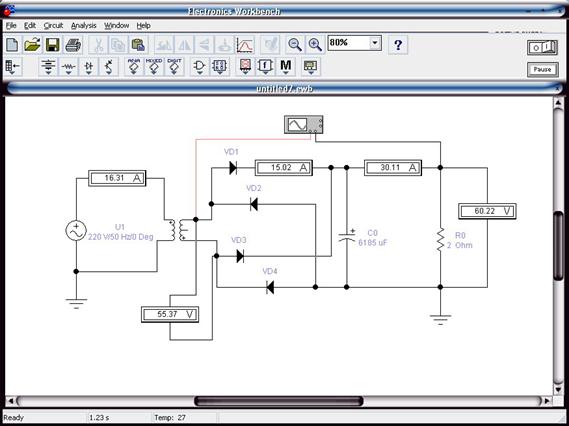Click the New file icon
The image size is (569, 426).
[12, 45]
